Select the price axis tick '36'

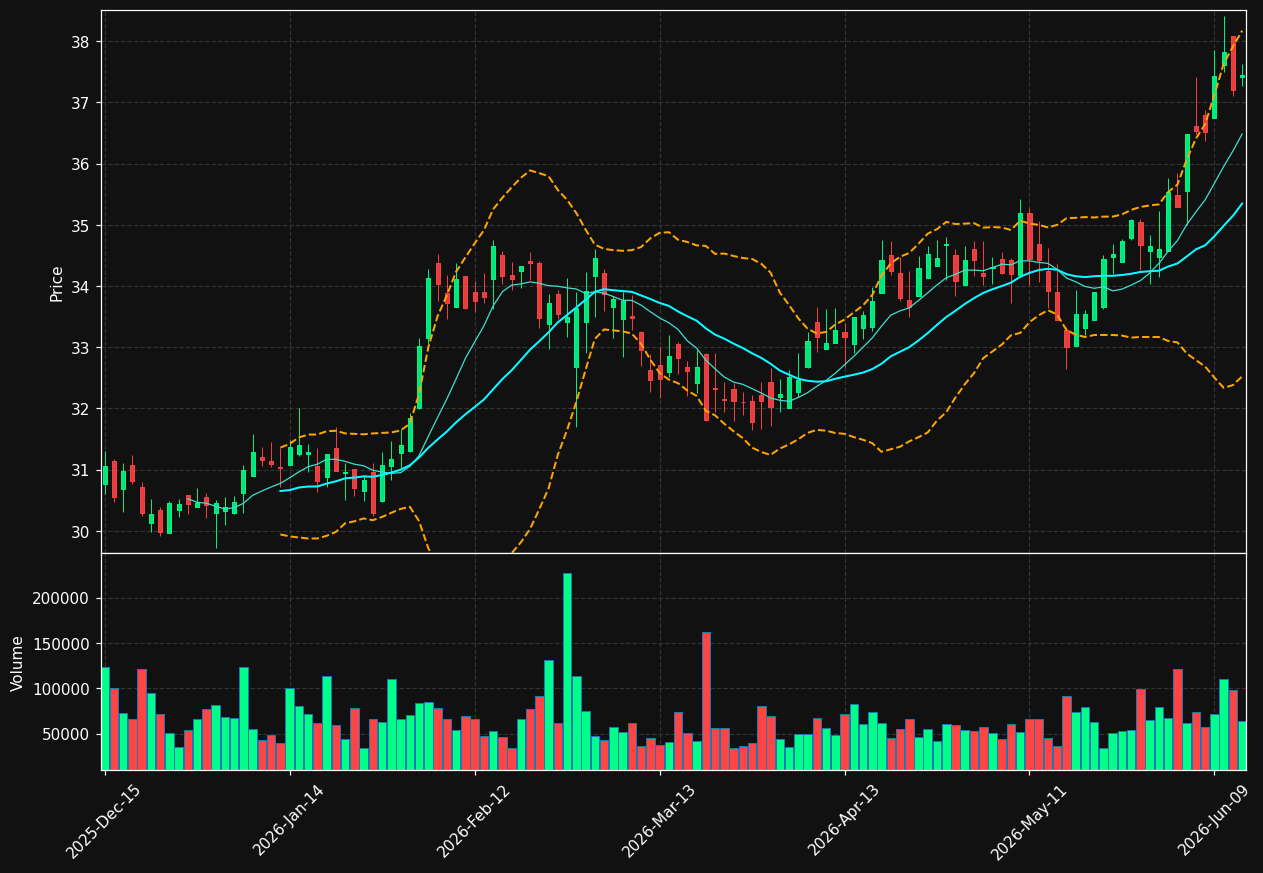81,165
